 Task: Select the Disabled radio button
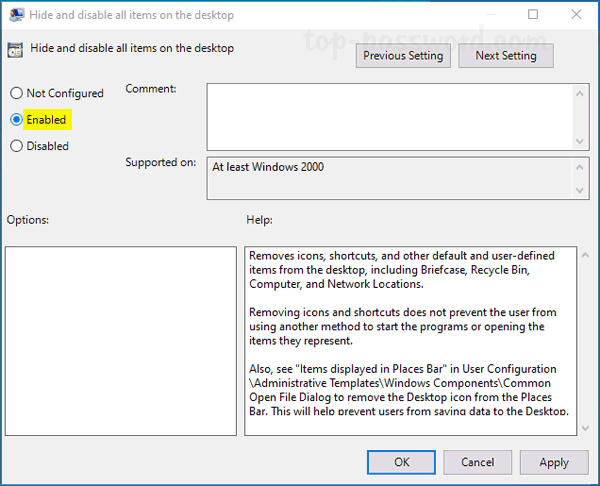tap(16, 146)
